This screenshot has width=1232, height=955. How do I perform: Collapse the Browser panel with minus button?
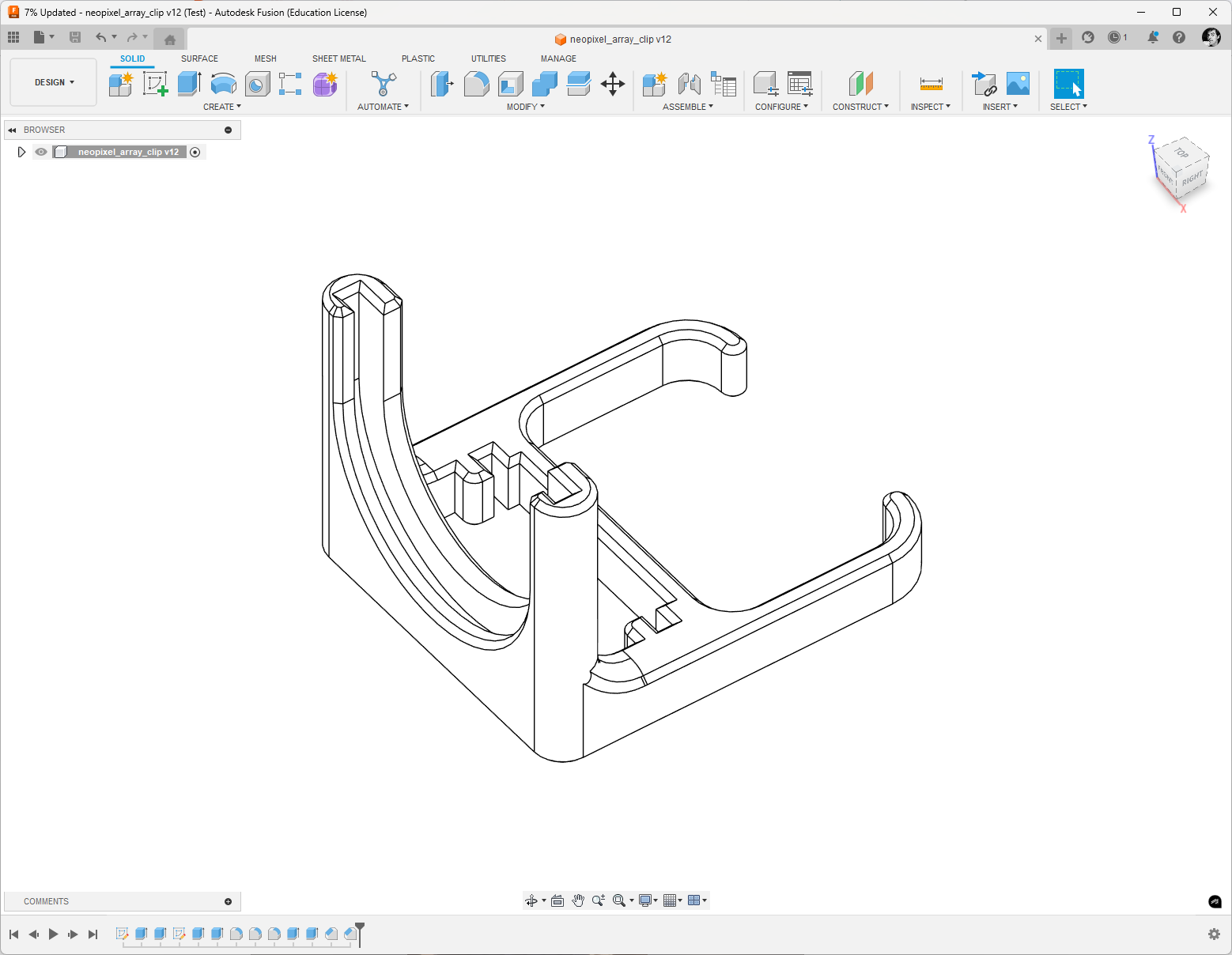pyautogui.click(x=229, y=130)
